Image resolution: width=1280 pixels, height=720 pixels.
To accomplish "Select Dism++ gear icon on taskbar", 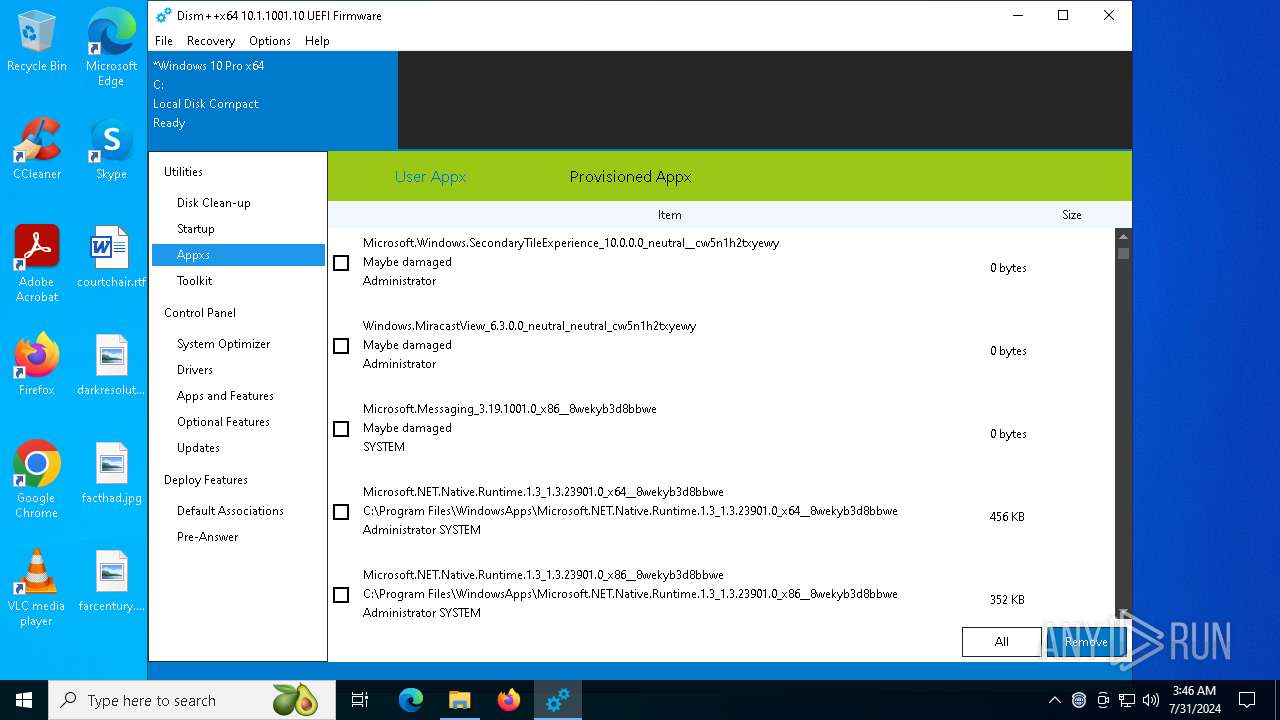I will click(557, 700).
